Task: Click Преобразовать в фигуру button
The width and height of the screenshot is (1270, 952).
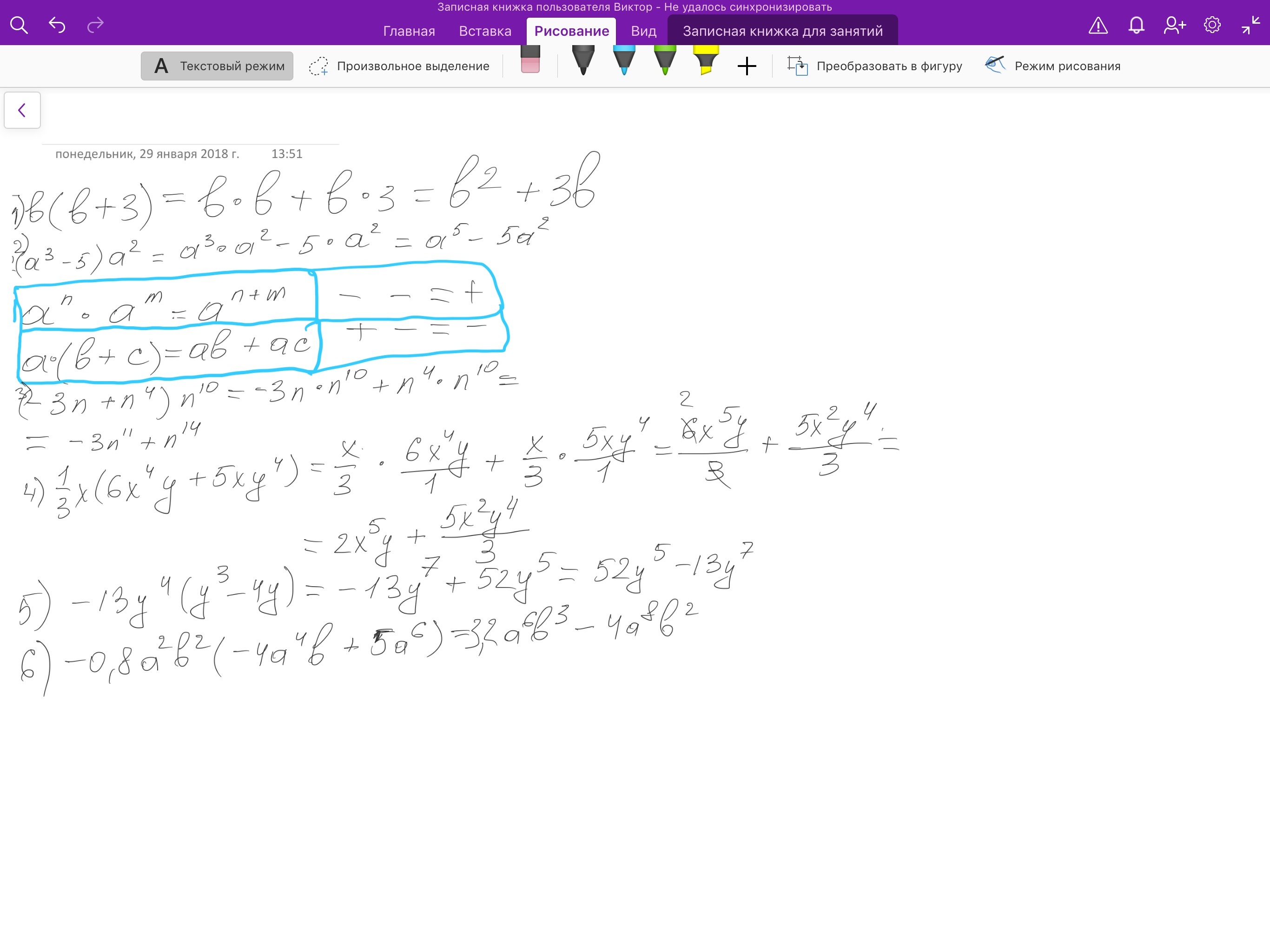Action: [x=874, y=66]
